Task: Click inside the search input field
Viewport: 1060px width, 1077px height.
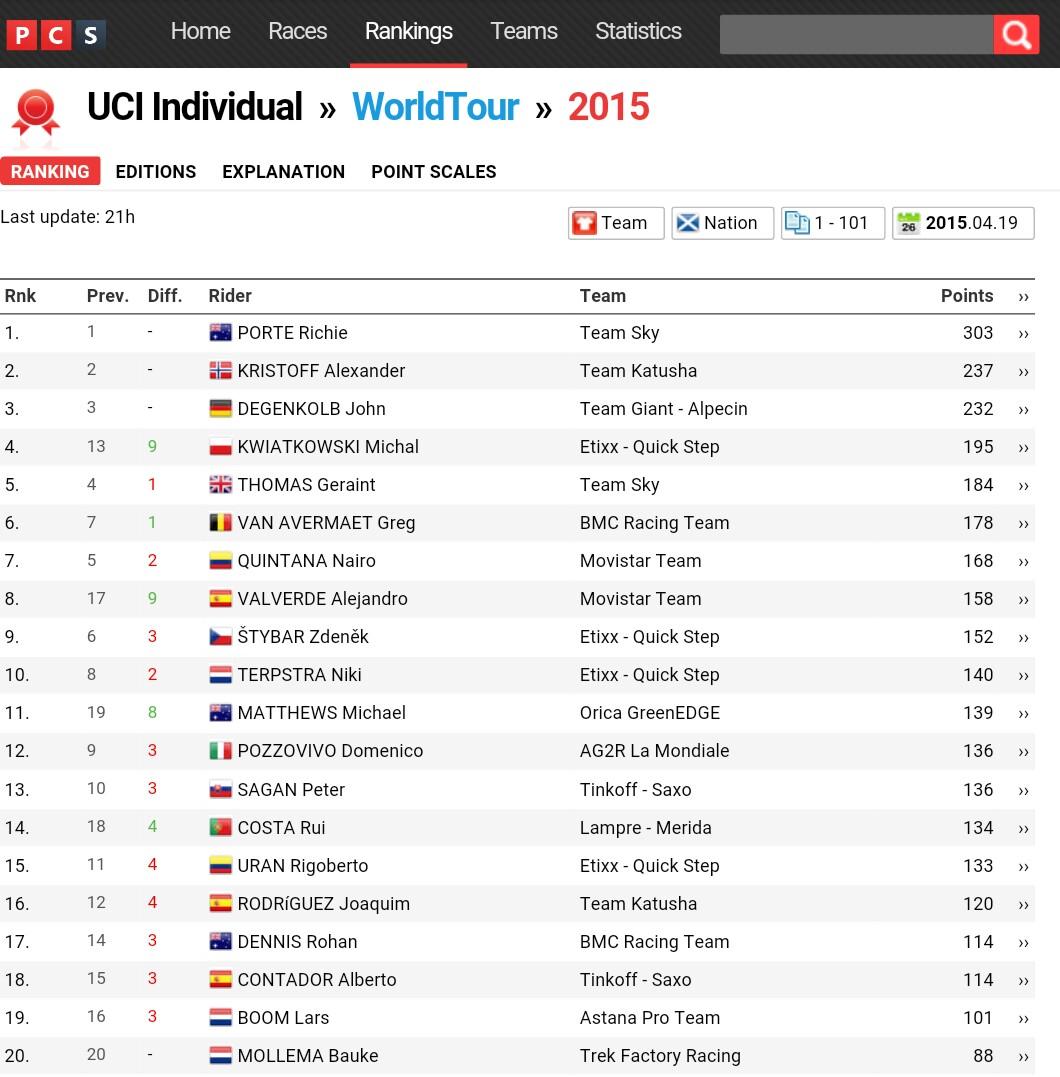Action: pyautogui.click(x=856, y=34)
